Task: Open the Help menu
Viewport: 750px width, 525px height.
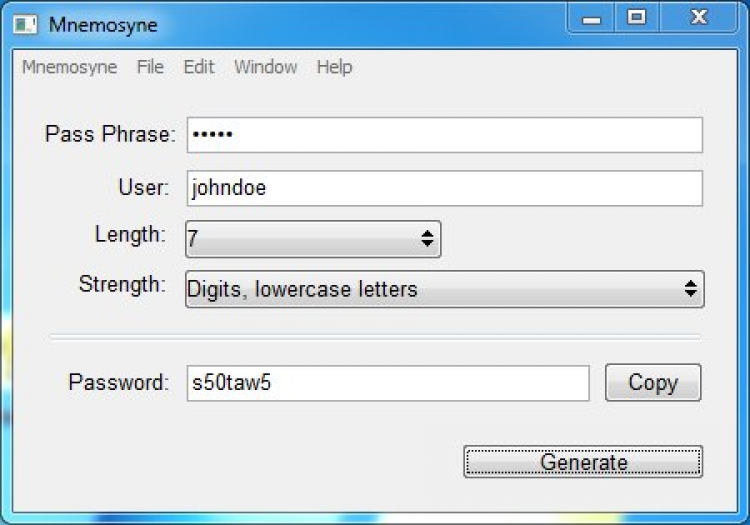Action: tap(334, 67)
